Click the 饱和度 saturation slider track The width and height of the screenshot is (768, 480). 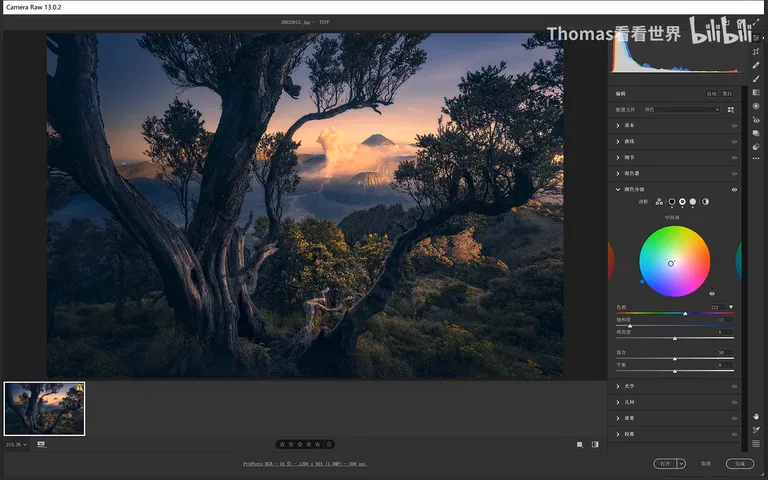coord(675,325)
